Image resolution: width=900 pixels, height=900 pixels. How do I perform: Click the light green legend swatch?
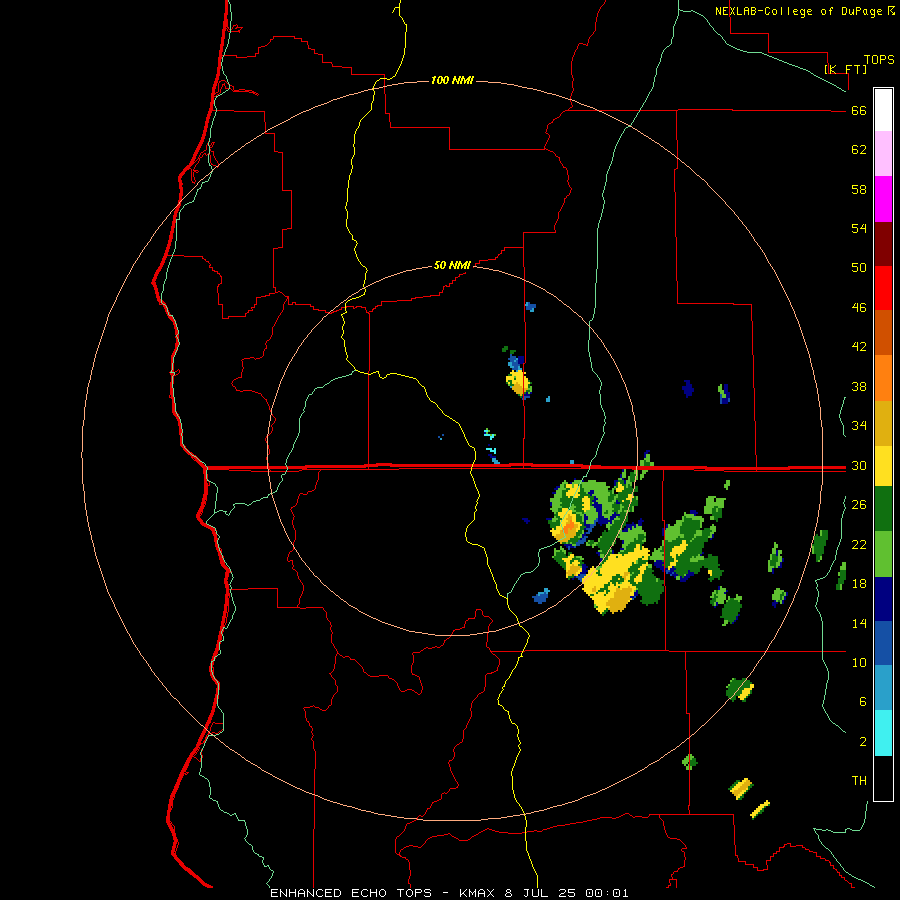click(883, 554)
